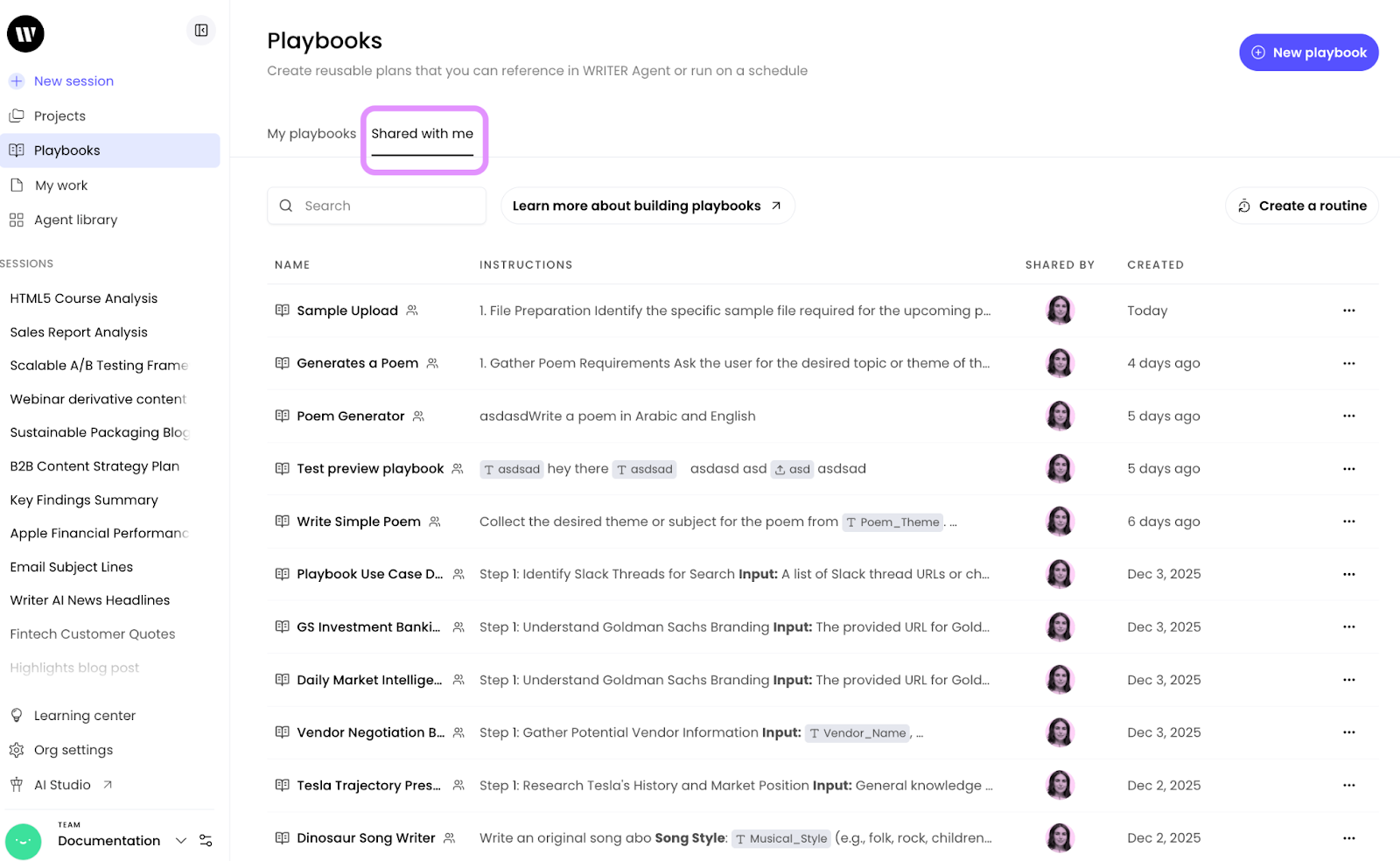
Task: Click the avatar in the Sample Upload row
Action: click(x=1060, y=310)
